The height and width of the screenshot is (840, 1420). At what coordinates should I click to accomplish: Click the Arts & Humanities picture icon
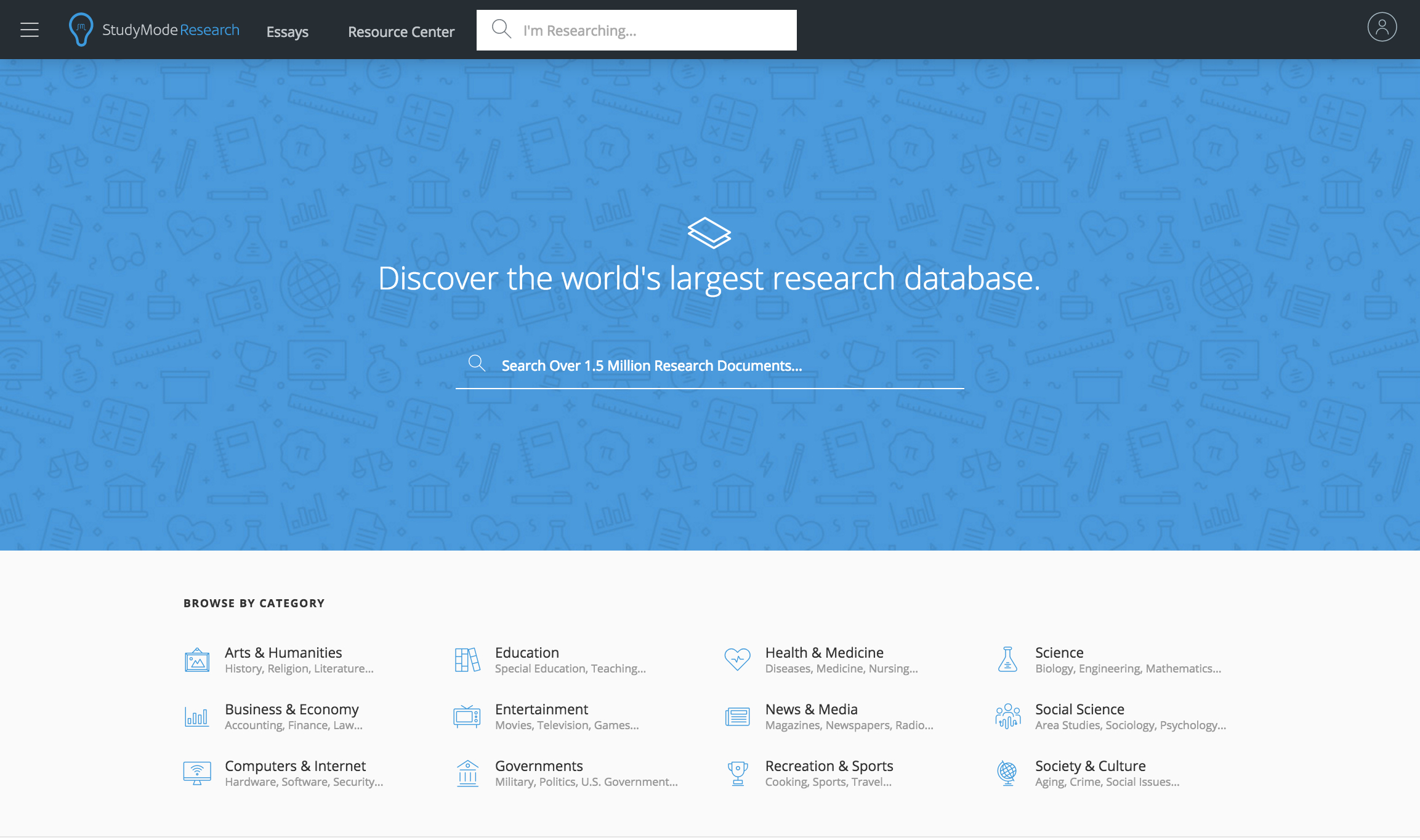click(x=197, y=660)
